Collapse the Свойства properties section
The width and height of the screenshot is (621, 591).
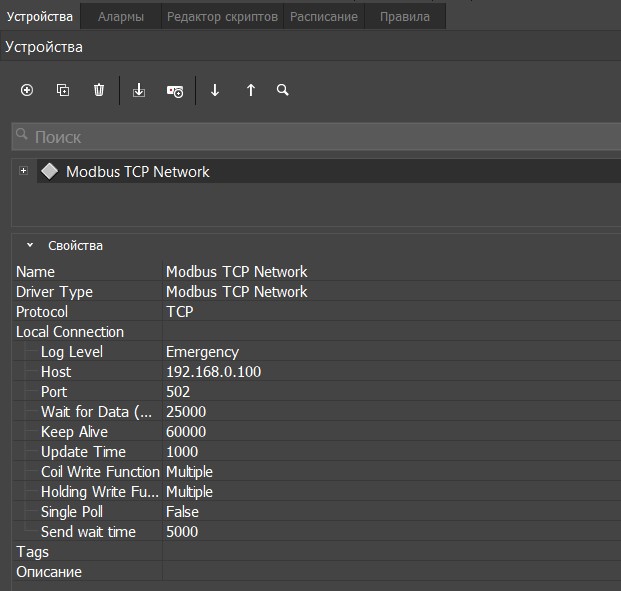click(30, 245)
